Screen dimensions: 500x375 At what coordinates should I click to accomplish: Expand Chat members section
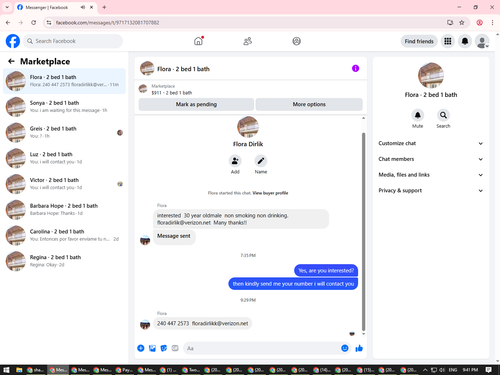click(x=431, y=159)
